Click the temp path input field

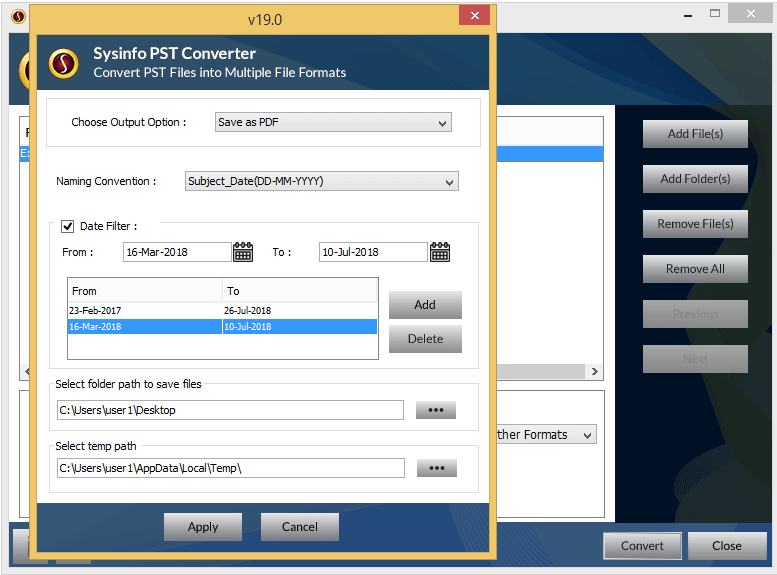[231, 468]
